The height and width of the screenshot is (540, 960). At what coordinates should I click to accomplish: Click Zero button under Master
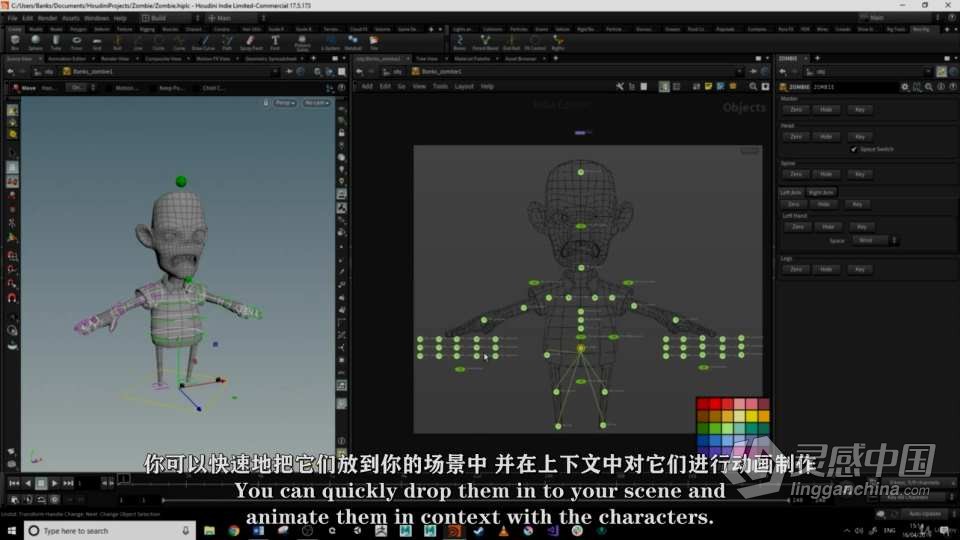click(x=795, y=110)
